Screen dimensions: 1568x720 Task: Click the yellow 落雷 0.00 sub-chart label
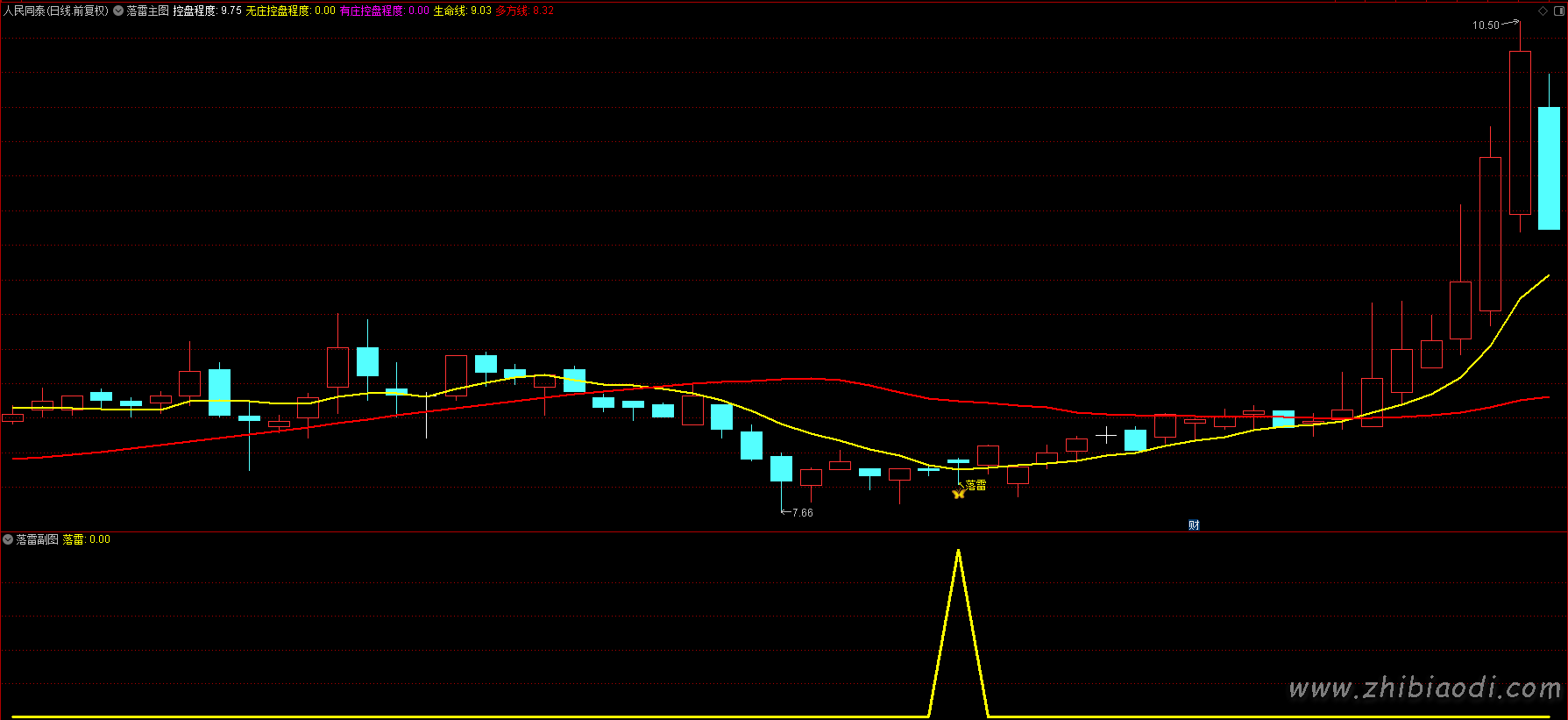pos(86,539)
